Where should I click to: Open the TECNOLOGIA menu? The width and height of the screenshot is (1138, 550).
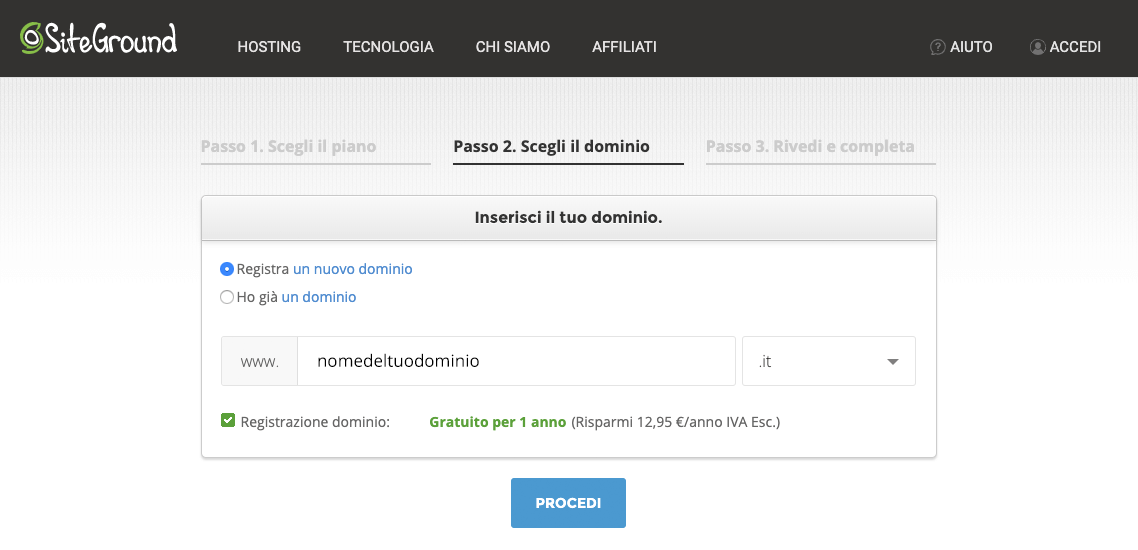[x=388, y=47]
